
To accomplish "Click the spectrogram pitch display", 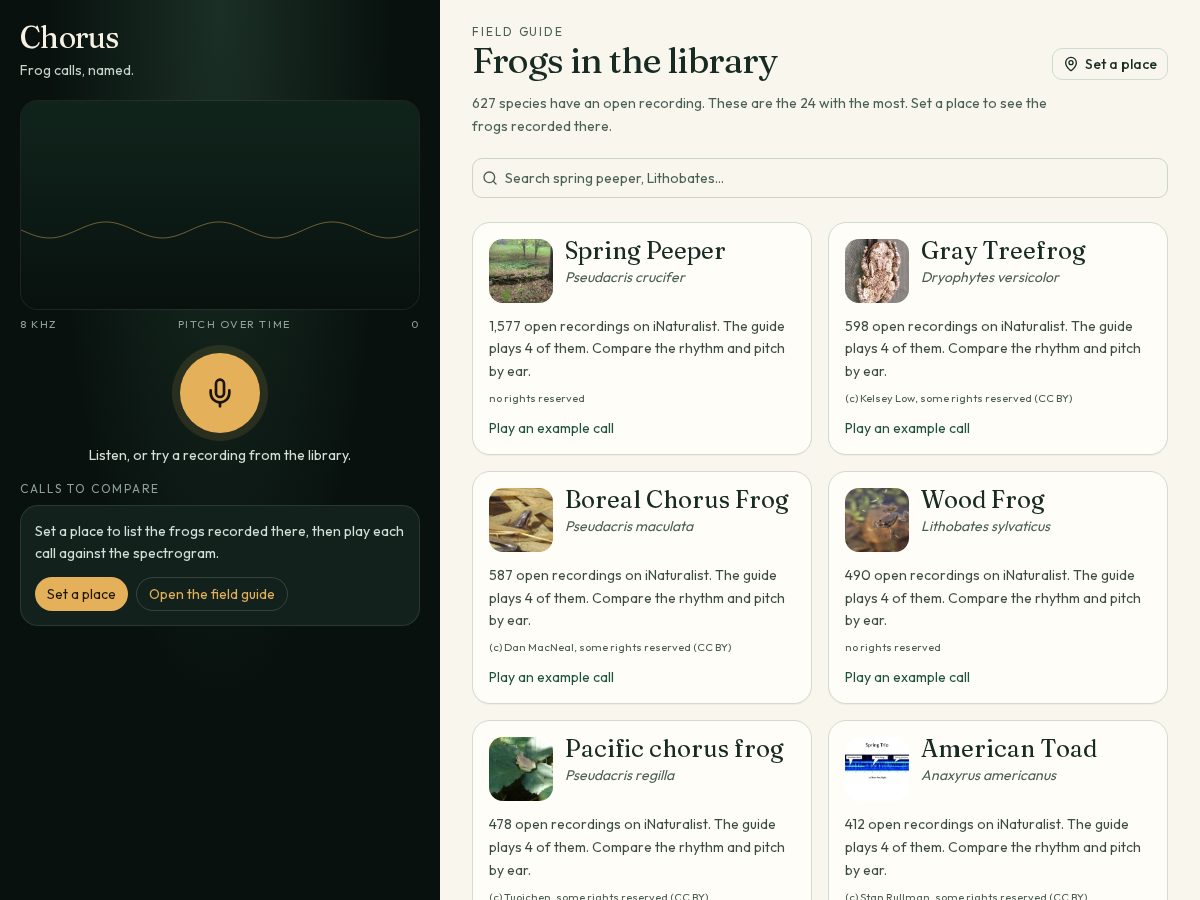I will tap(220, 205).
